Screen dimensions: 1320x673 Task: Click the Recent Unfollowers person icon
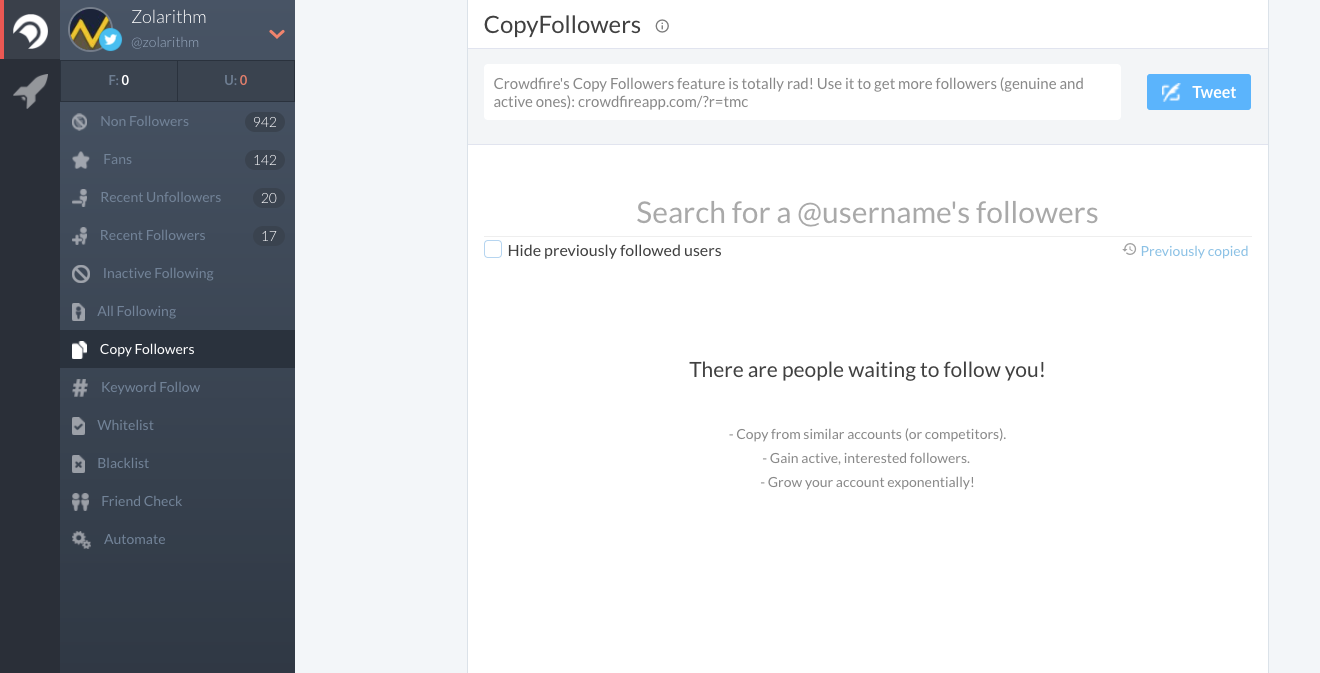(x=80, y=198)
